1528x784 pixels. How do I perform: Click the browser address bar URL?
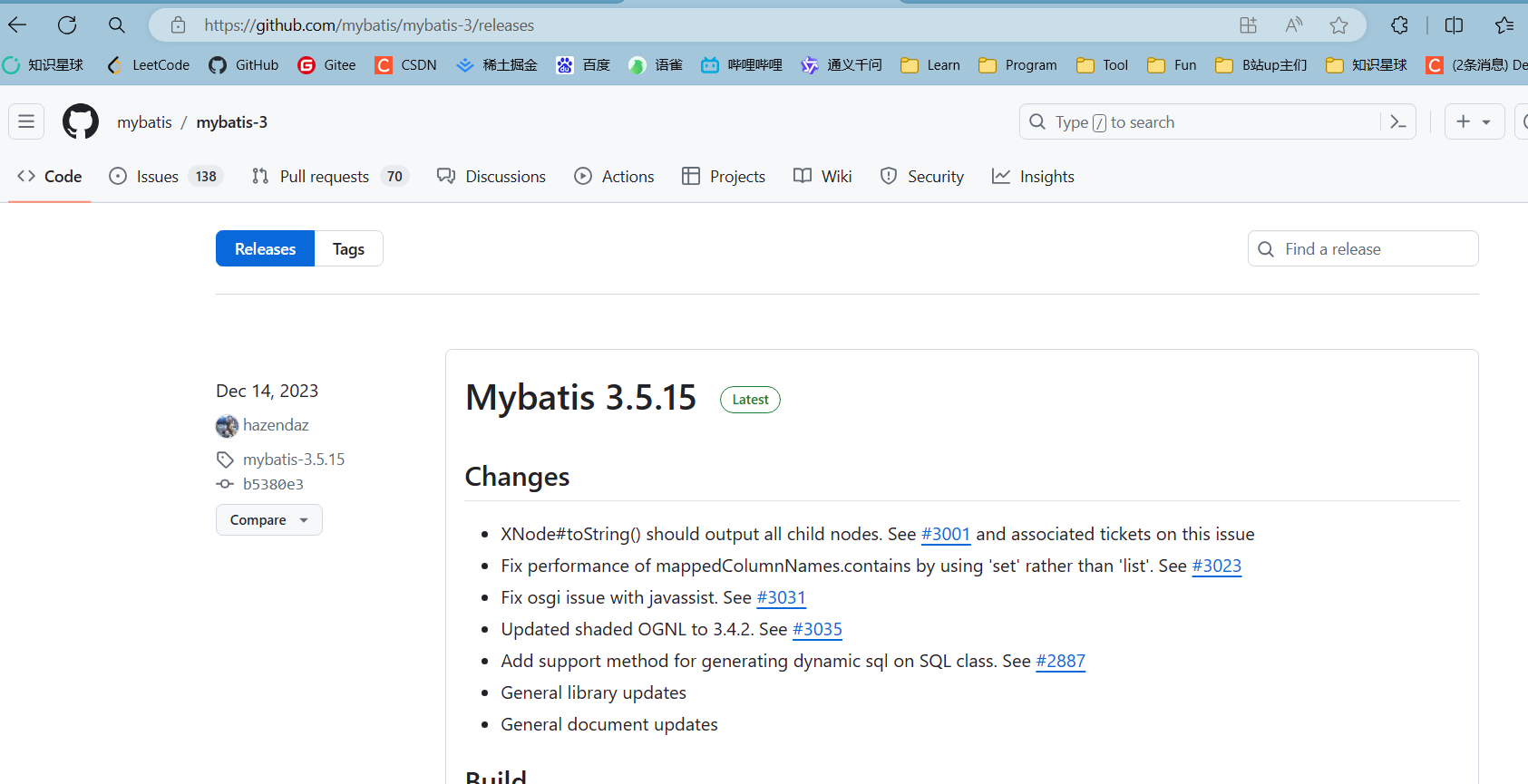tap(369, 25)
